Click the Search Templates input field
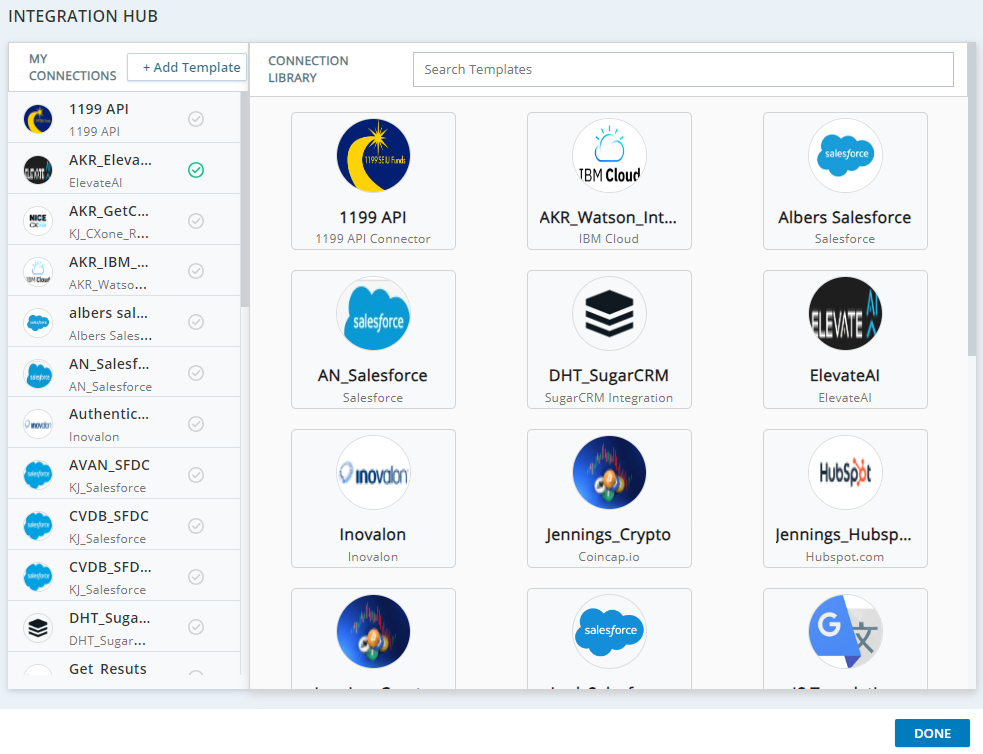 coord(682,70)
